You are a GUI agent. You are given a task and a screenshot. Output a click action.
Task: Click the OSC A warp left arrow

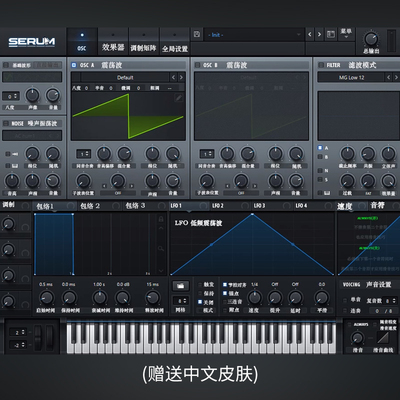pos(104,186)
